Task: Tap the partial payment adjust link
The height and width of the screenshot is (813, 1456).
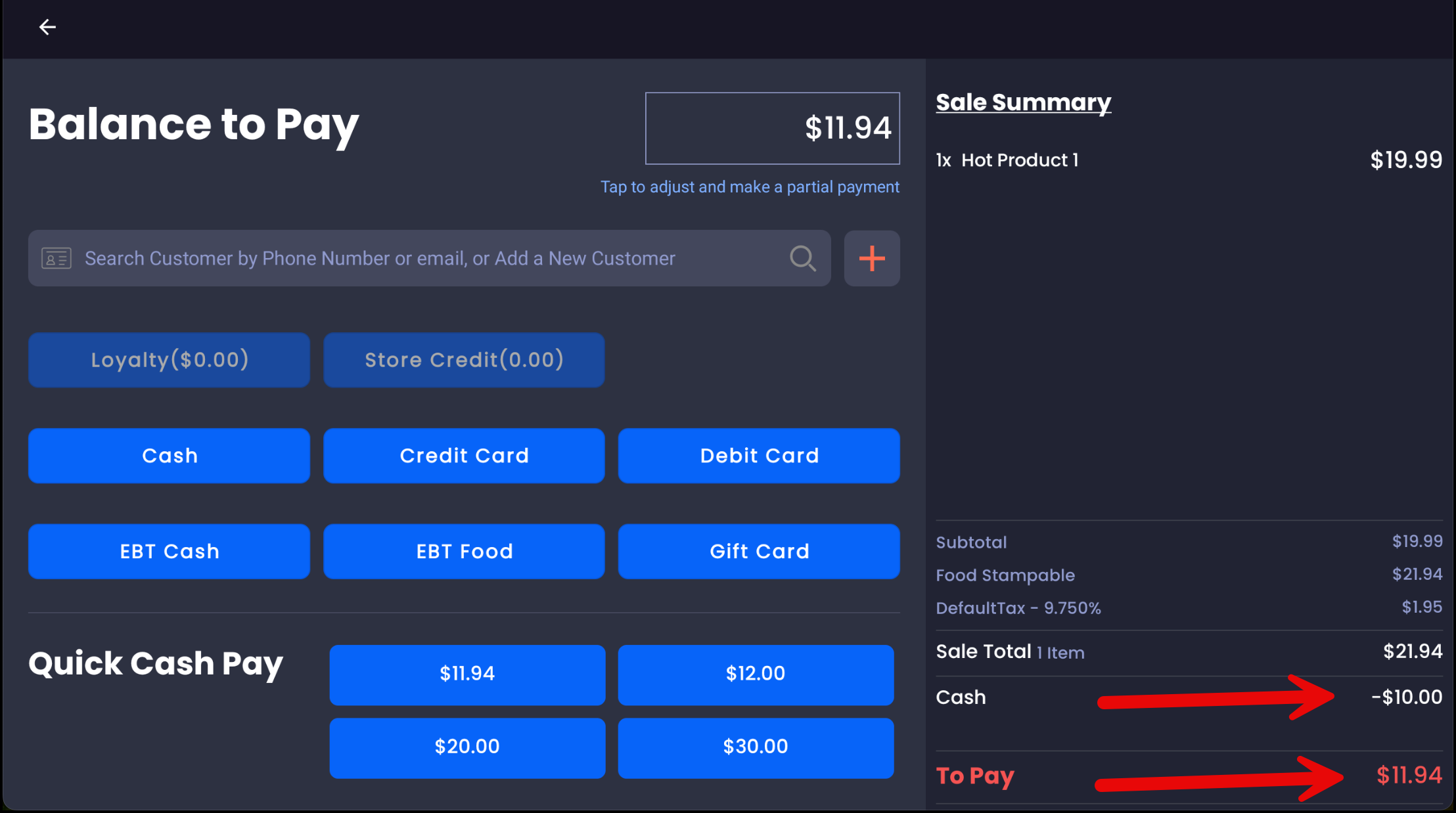Action: click(x=749, y=187)
